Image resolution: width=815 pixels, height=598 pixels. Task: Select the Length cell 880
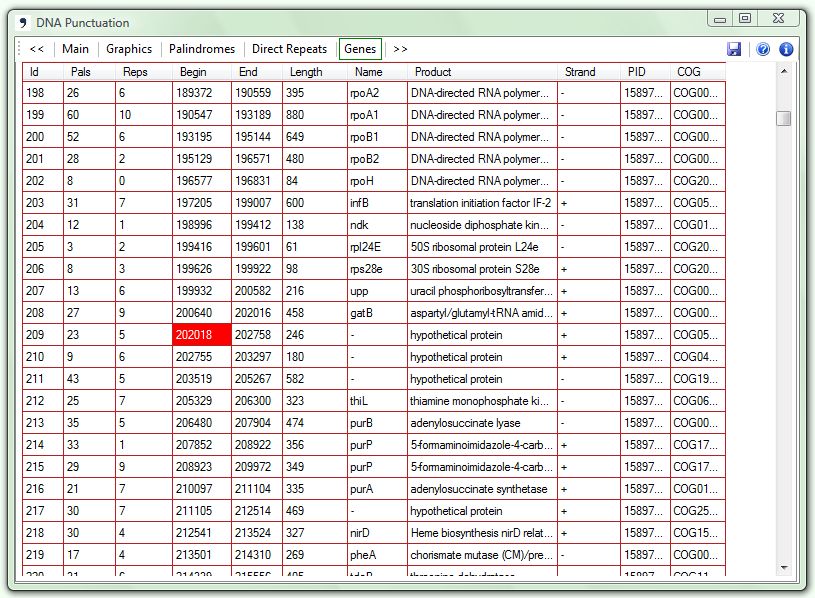coord(314,115)
